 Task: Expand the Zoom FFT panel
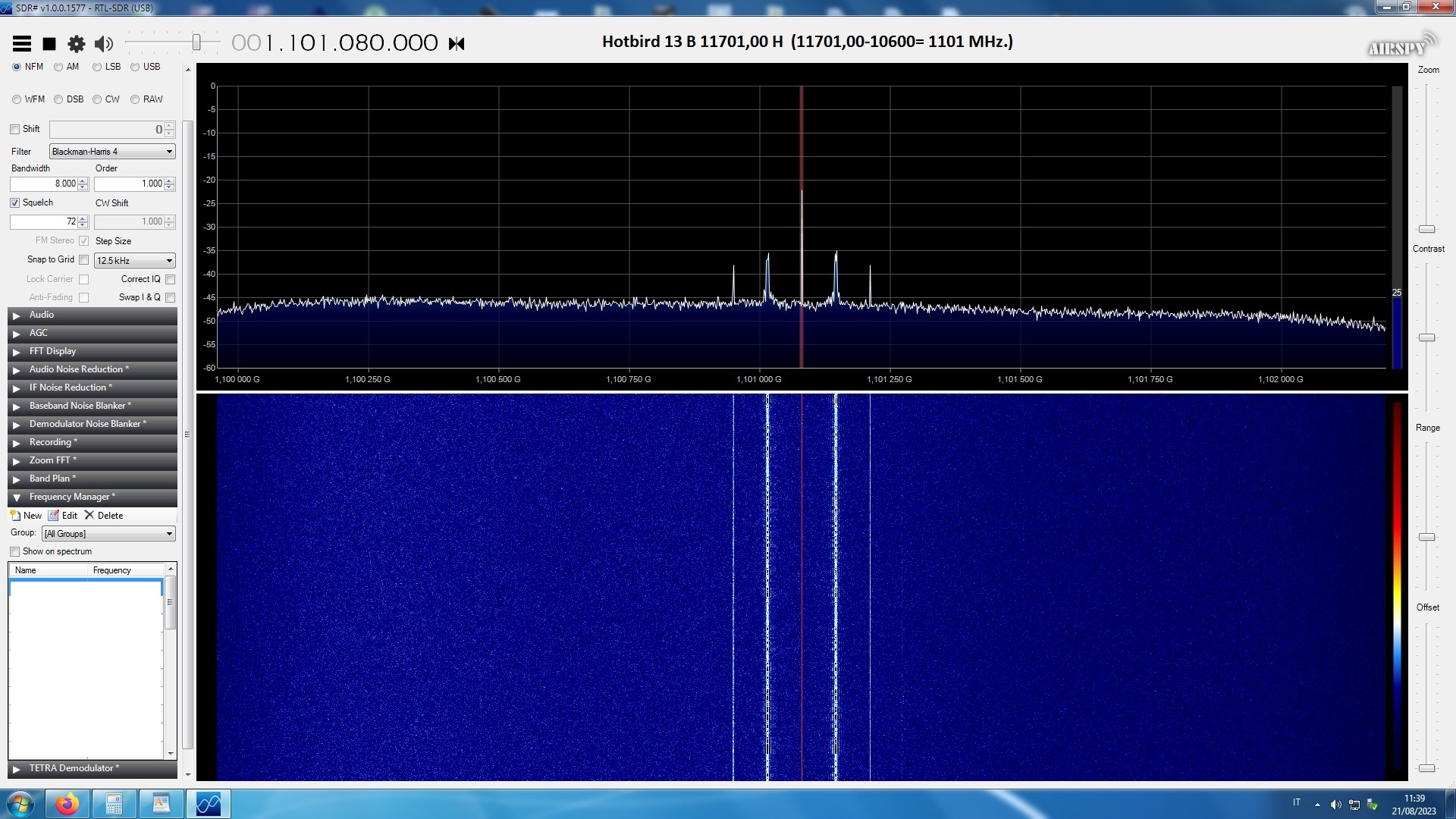93,461
